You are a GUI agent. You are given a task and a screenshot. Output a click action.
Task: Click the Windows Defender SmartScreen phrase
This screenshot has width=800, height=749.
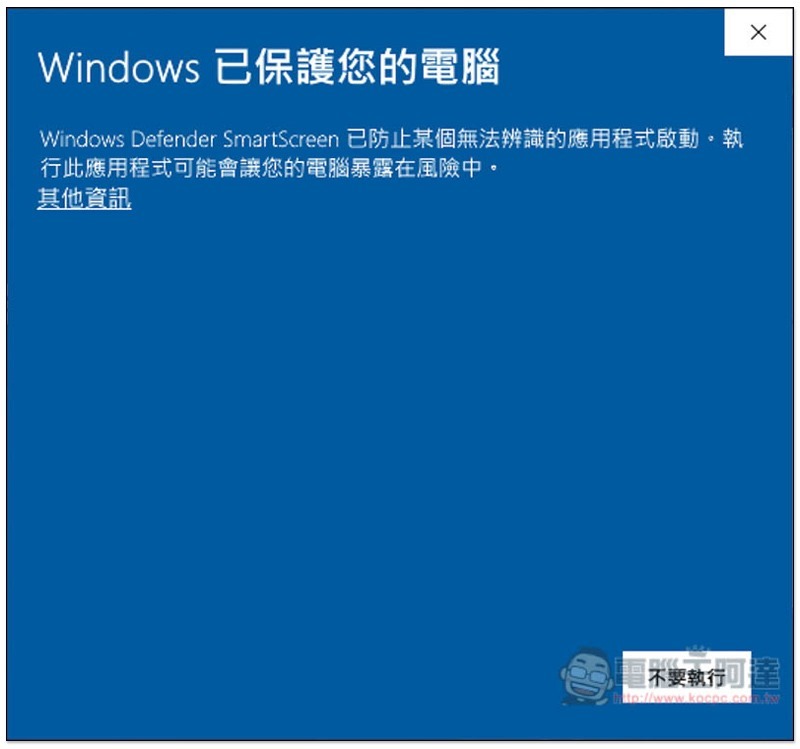(x=189, y=139)
